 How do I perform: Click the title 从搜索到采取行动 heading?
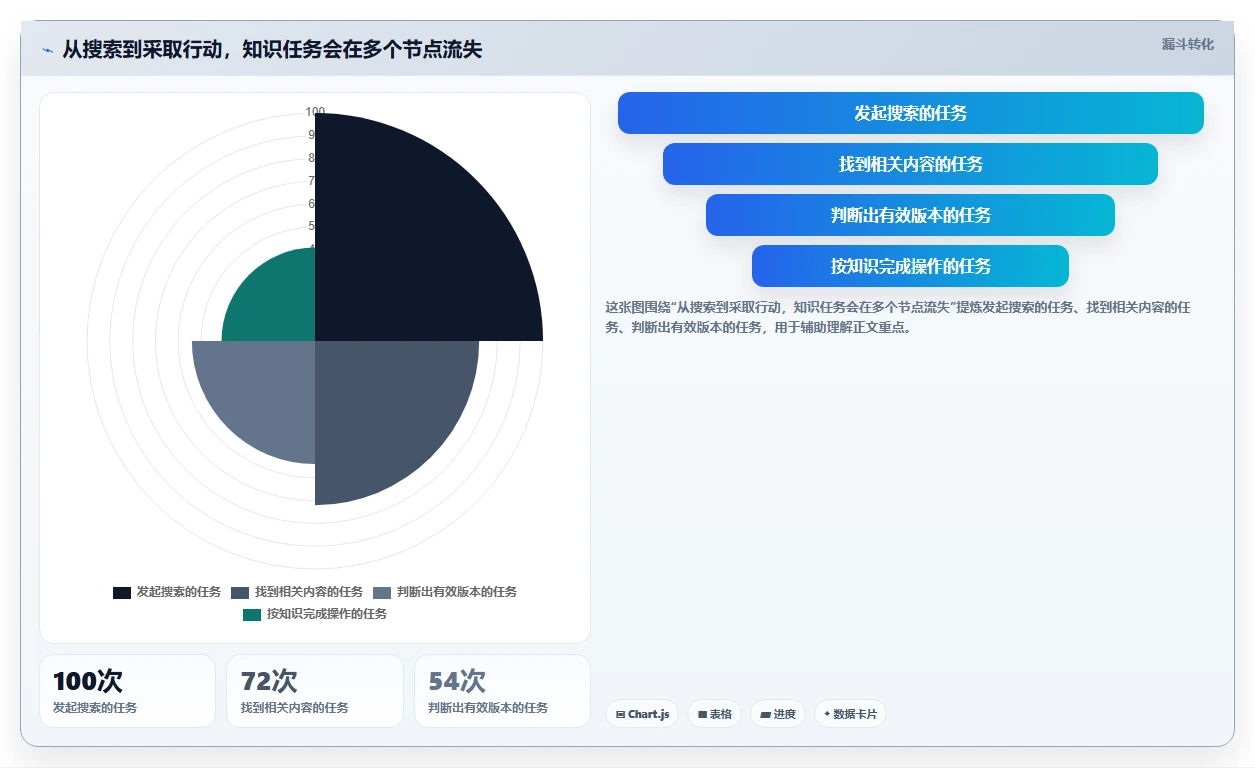click(x=272, y=49)
